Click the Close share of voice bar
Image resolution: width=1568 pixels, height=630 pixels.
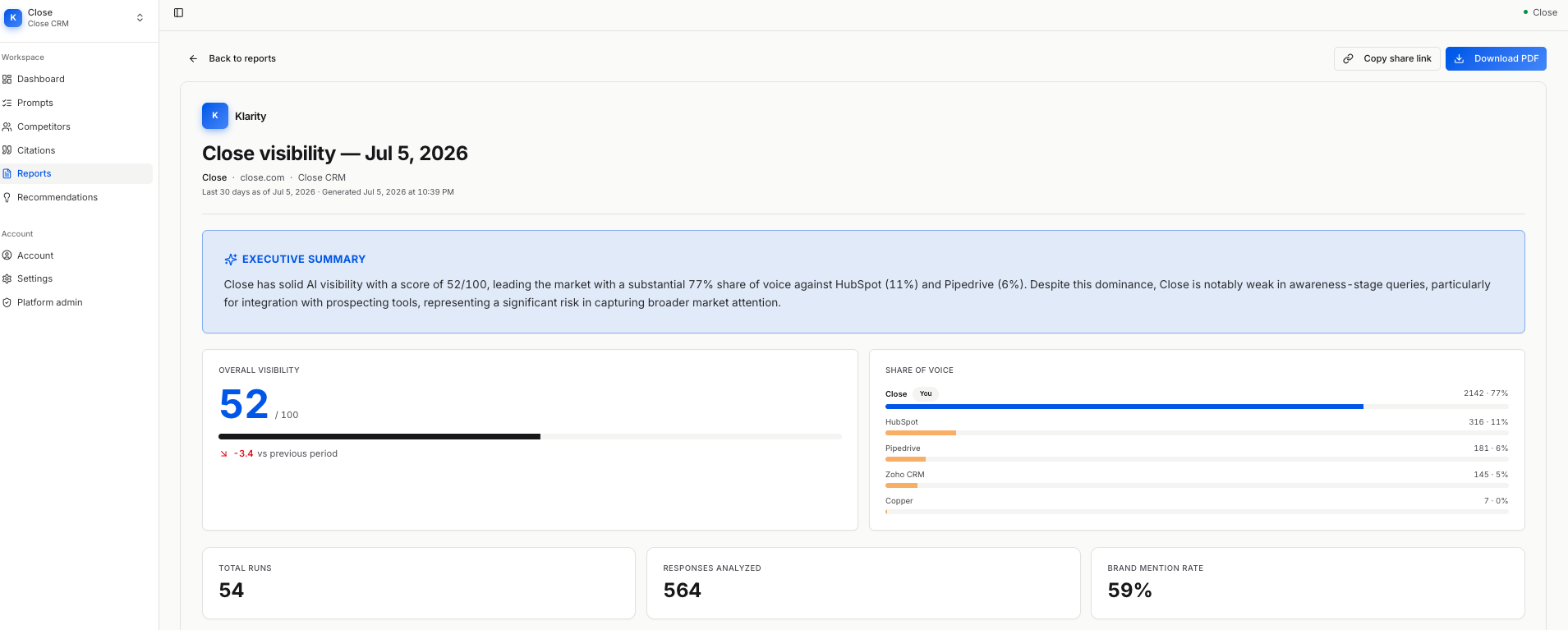pos(1197,407)
